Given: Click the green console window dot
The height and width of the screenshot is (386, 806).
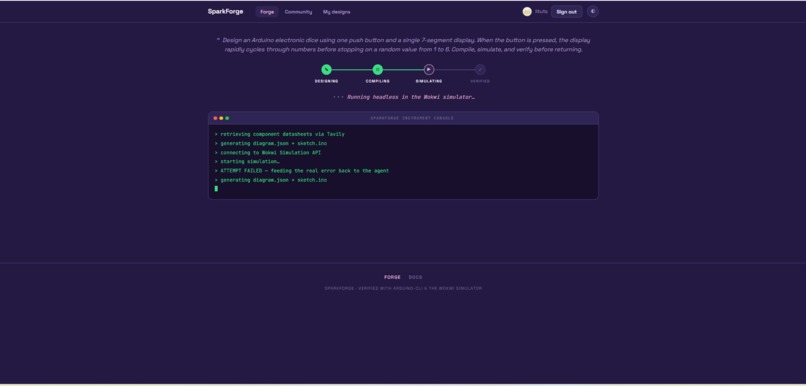Looking at the screenshot, I should (x=227, y=118).
